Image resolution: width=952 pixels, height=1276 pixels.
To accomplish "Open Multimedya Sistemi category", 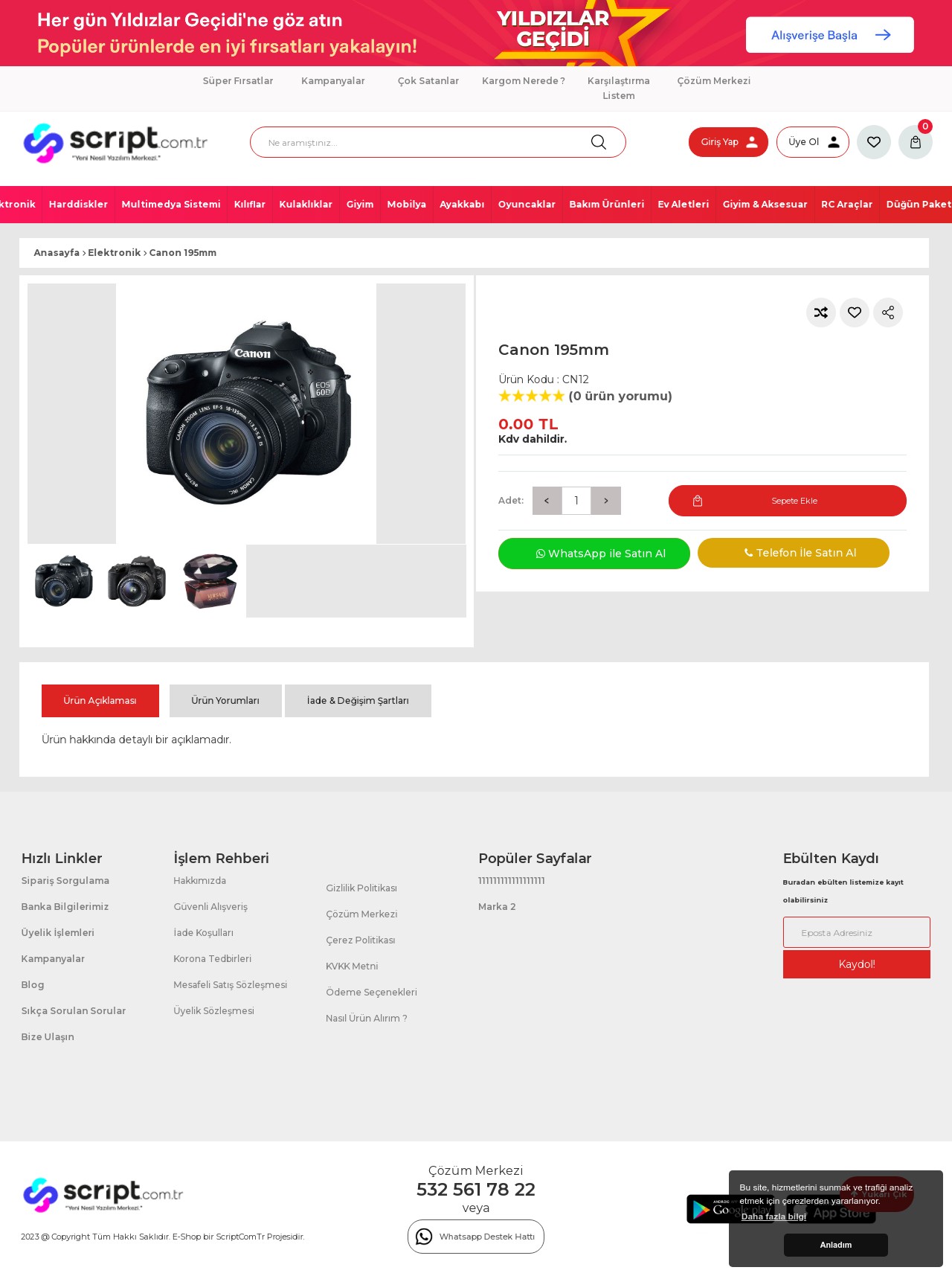I will pyautogui.click(x=171, y=205).
